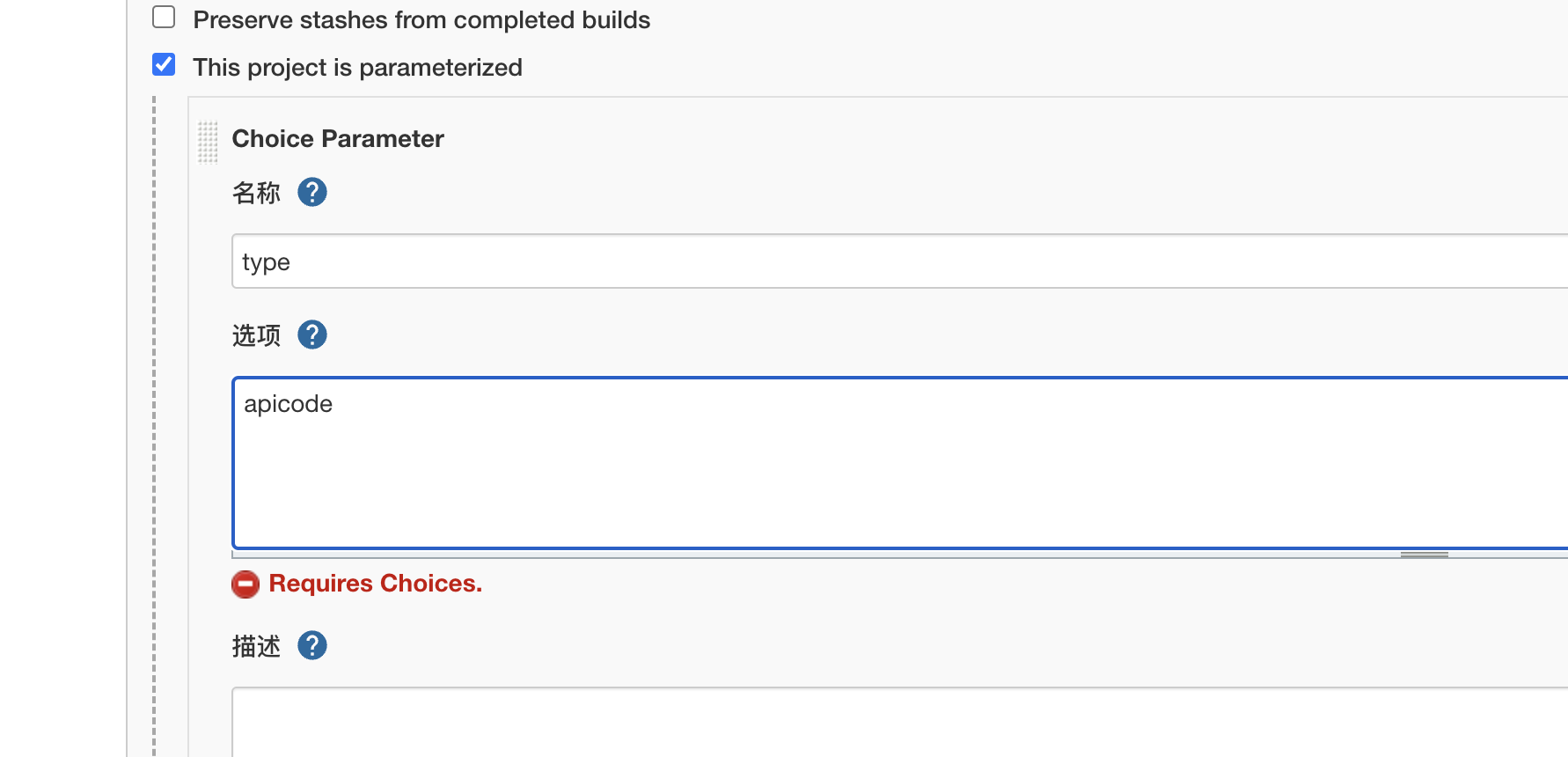This screenshot has height=757, width=1568.
Task: Click the Preserve stashes from completed builds label
Action: point(421,19)
